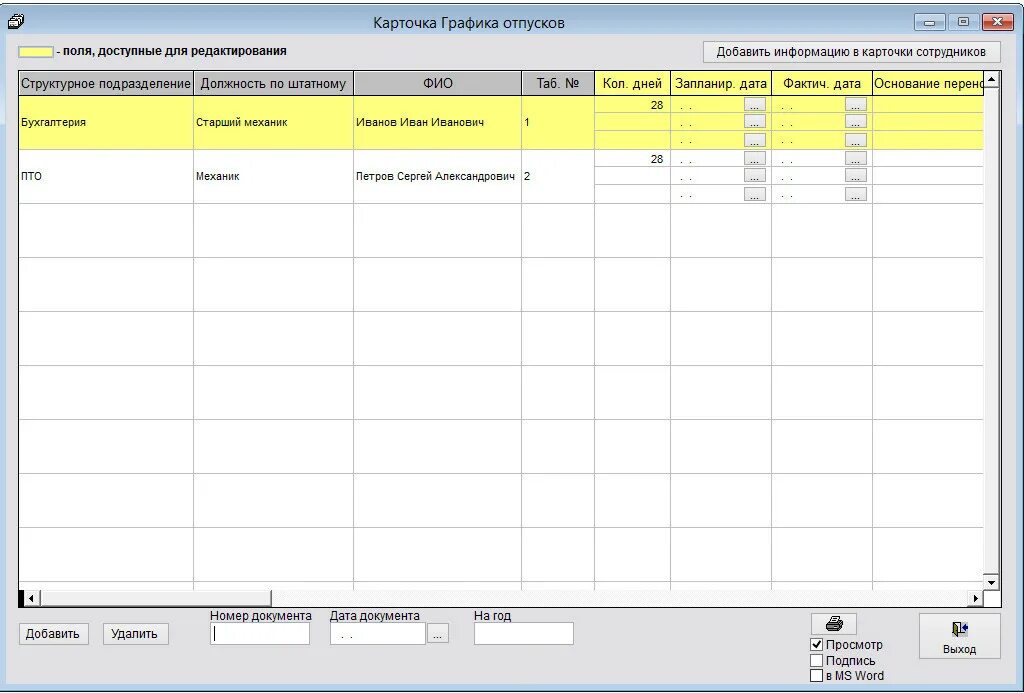The height and width of the screenshot is (693, 1024).
Task: Open planned date picker in Петров's first row
Action: [x=755, y=159]
